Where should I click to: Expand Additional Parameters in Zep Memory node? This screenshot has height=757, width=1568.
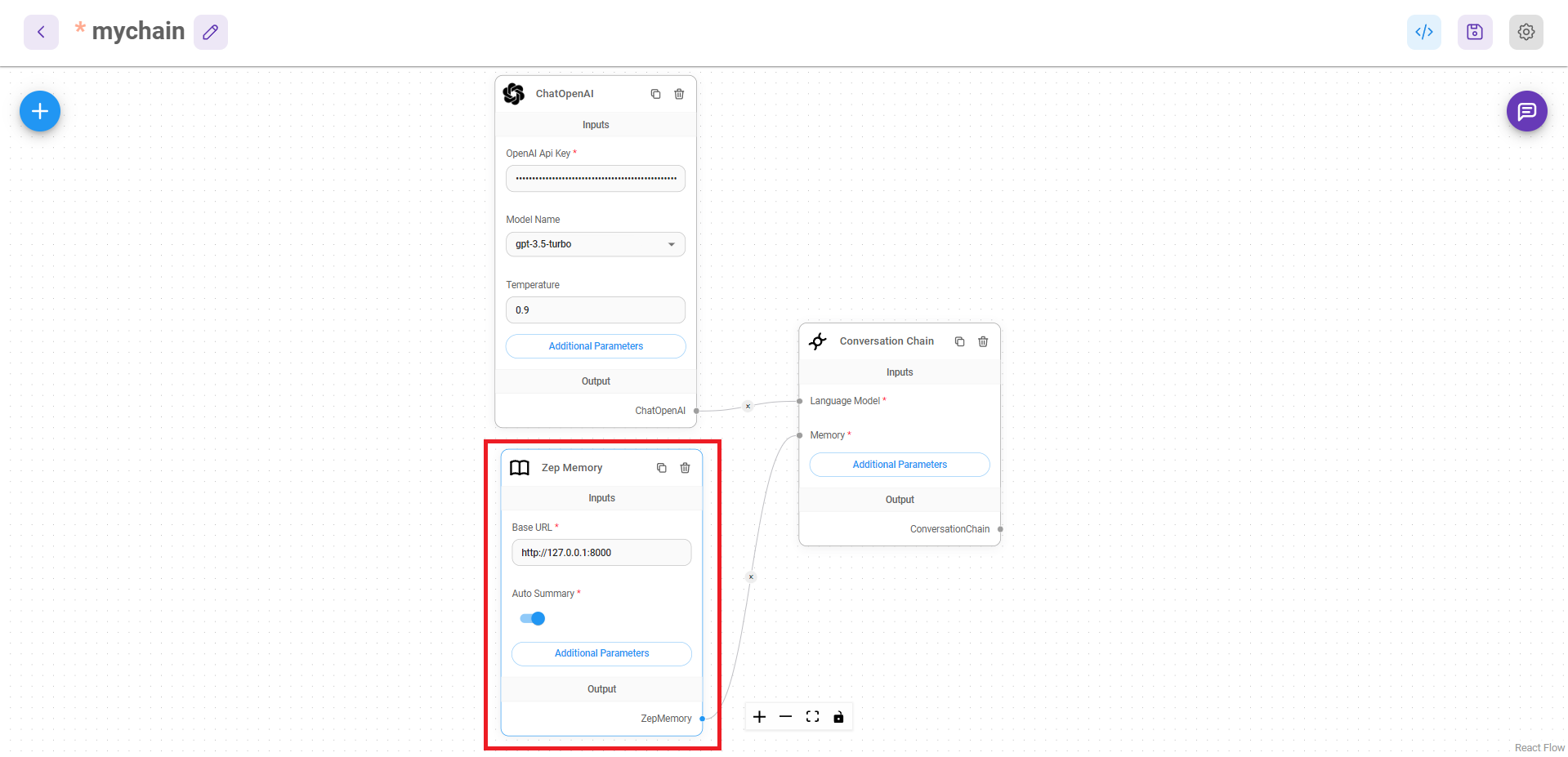(601, 653)
